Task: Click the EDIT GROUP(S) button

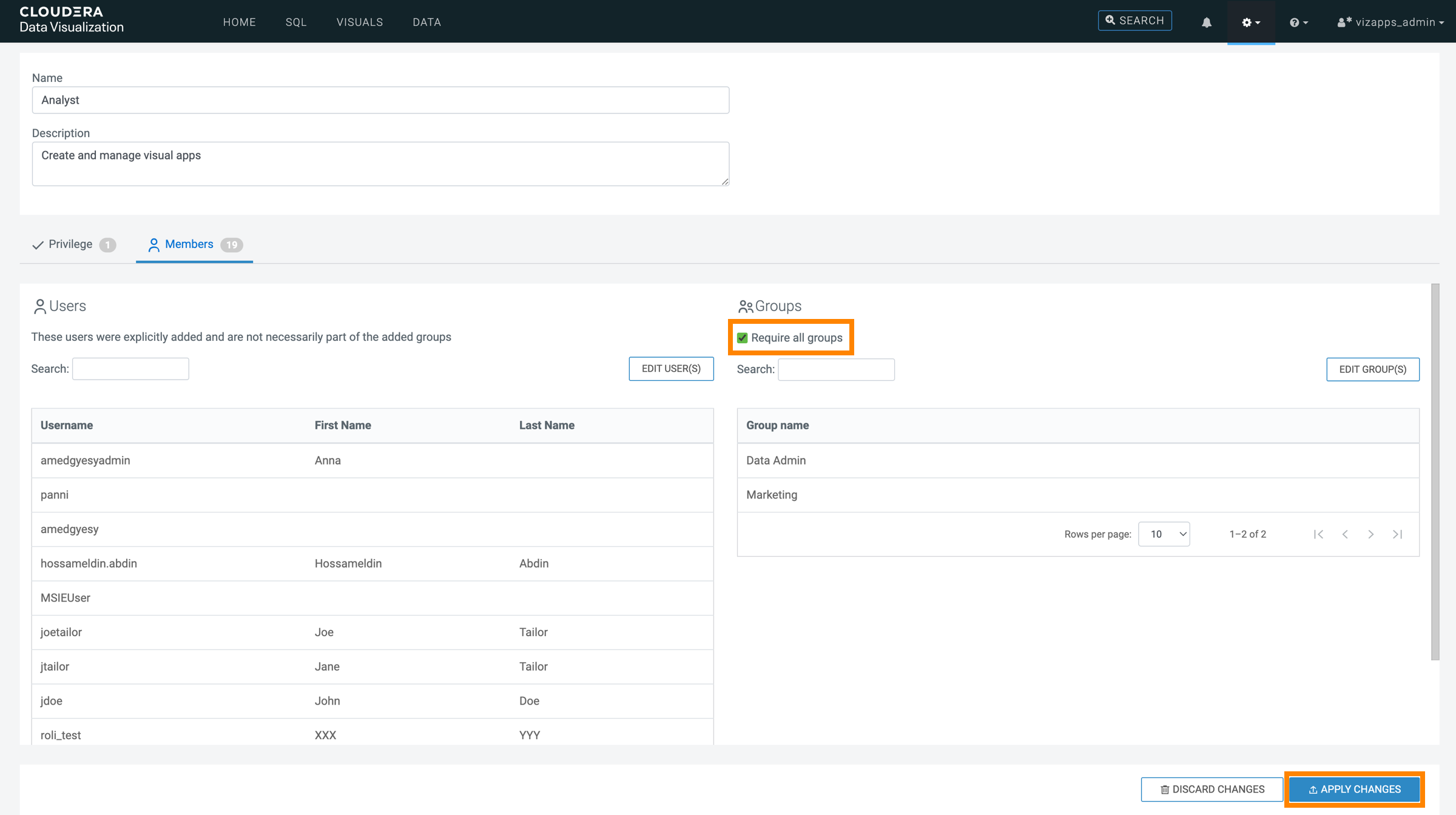Action: (x=1372, y=369)
